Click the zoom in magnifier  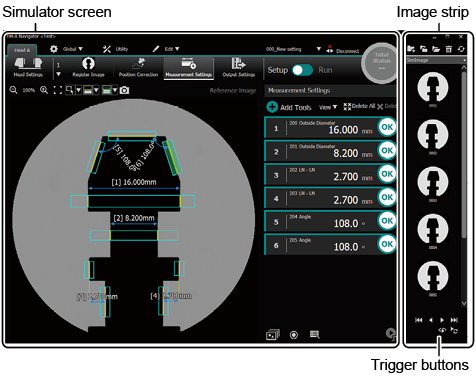[44, 90]
